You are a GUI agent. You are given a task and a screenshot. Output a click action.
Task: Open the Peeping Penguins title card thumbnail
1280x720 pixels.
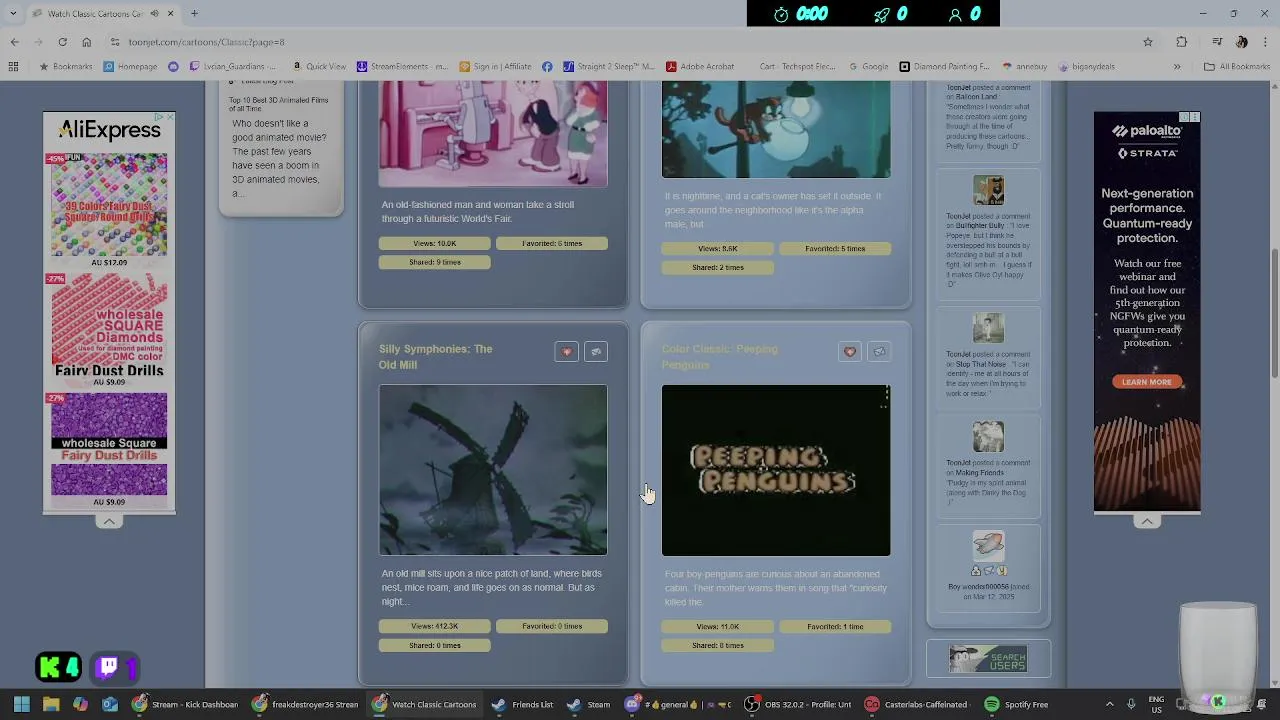776,470
